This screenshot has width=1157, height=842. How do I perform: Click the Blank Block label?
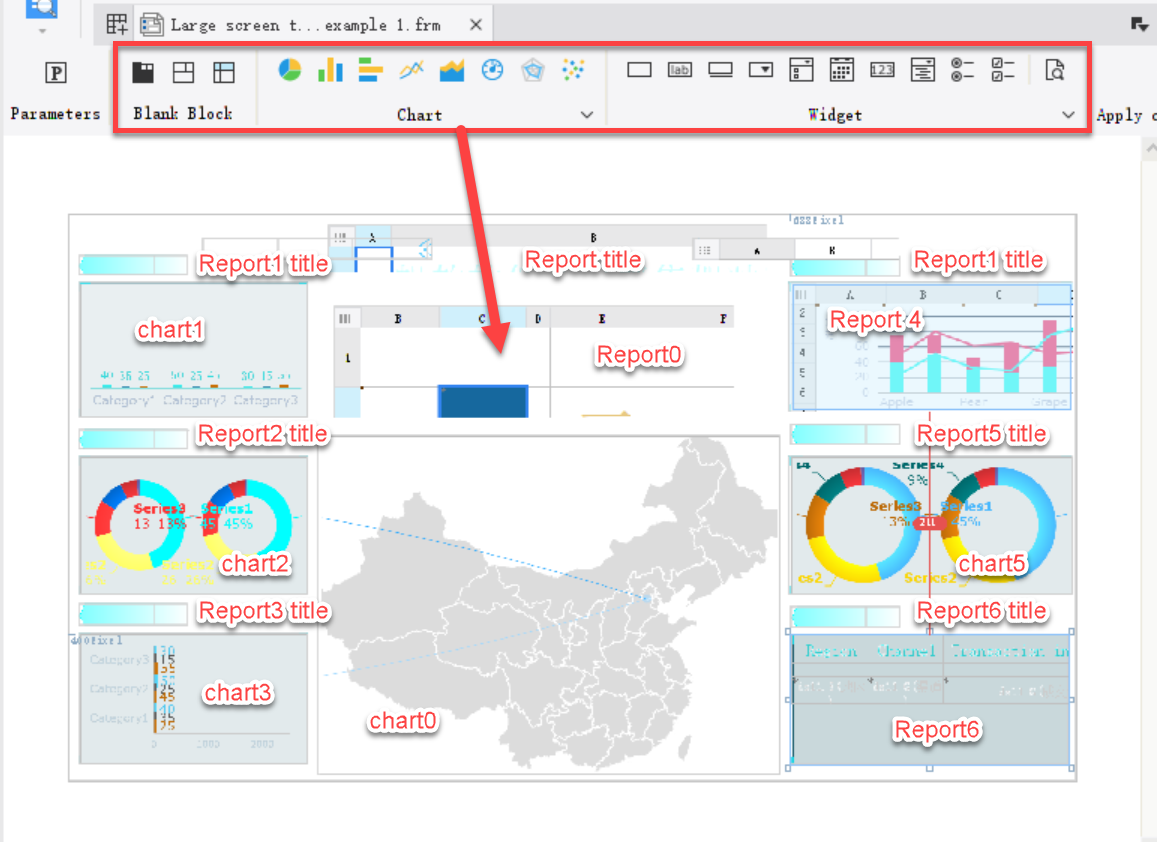(183, 114)
